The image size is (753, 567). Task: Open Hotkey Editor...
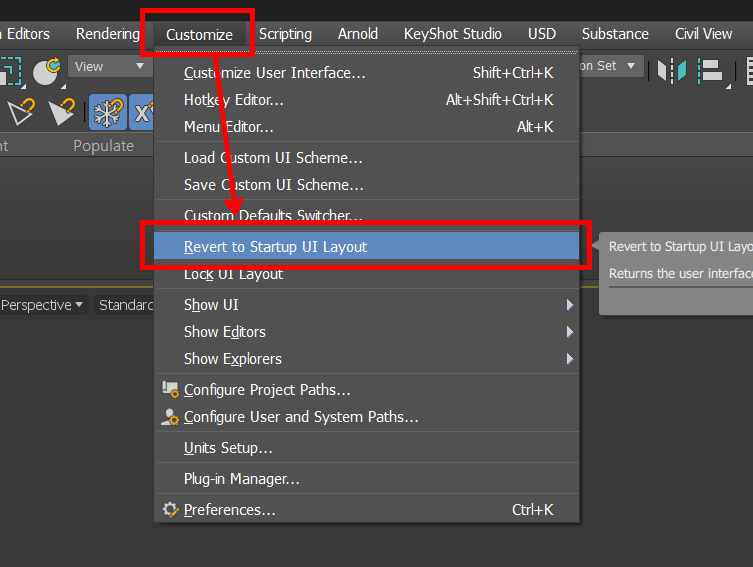click(367, 100)
